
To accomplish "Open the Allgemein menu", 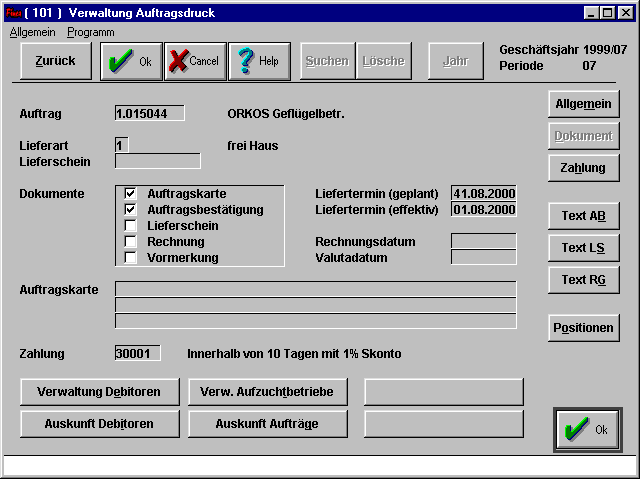I will (x=32, y=32).
